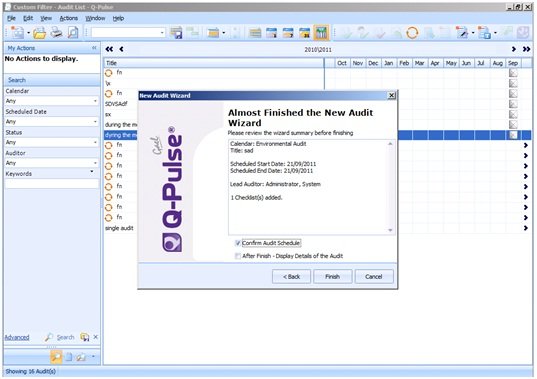This screenshot has width=537, height=379.
Task: Select the document pane icon at bottom
Action: point(69,357)
